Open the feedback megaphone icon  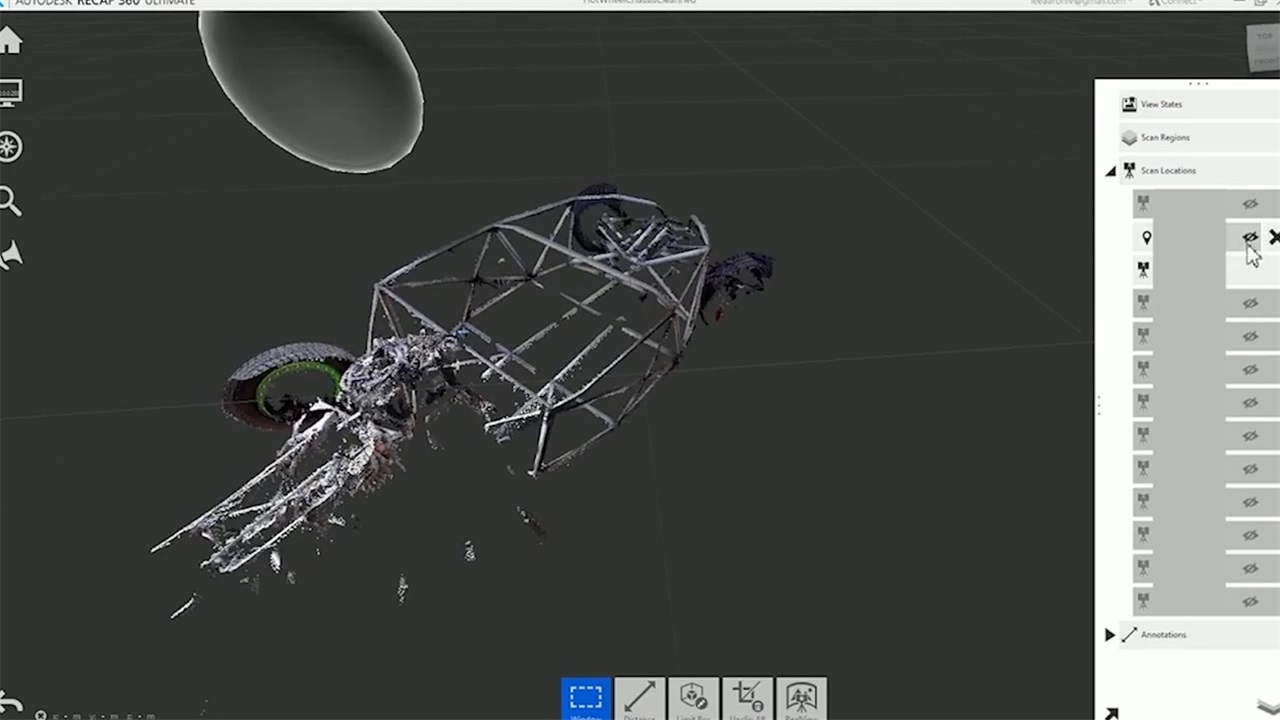pos(10,255)
